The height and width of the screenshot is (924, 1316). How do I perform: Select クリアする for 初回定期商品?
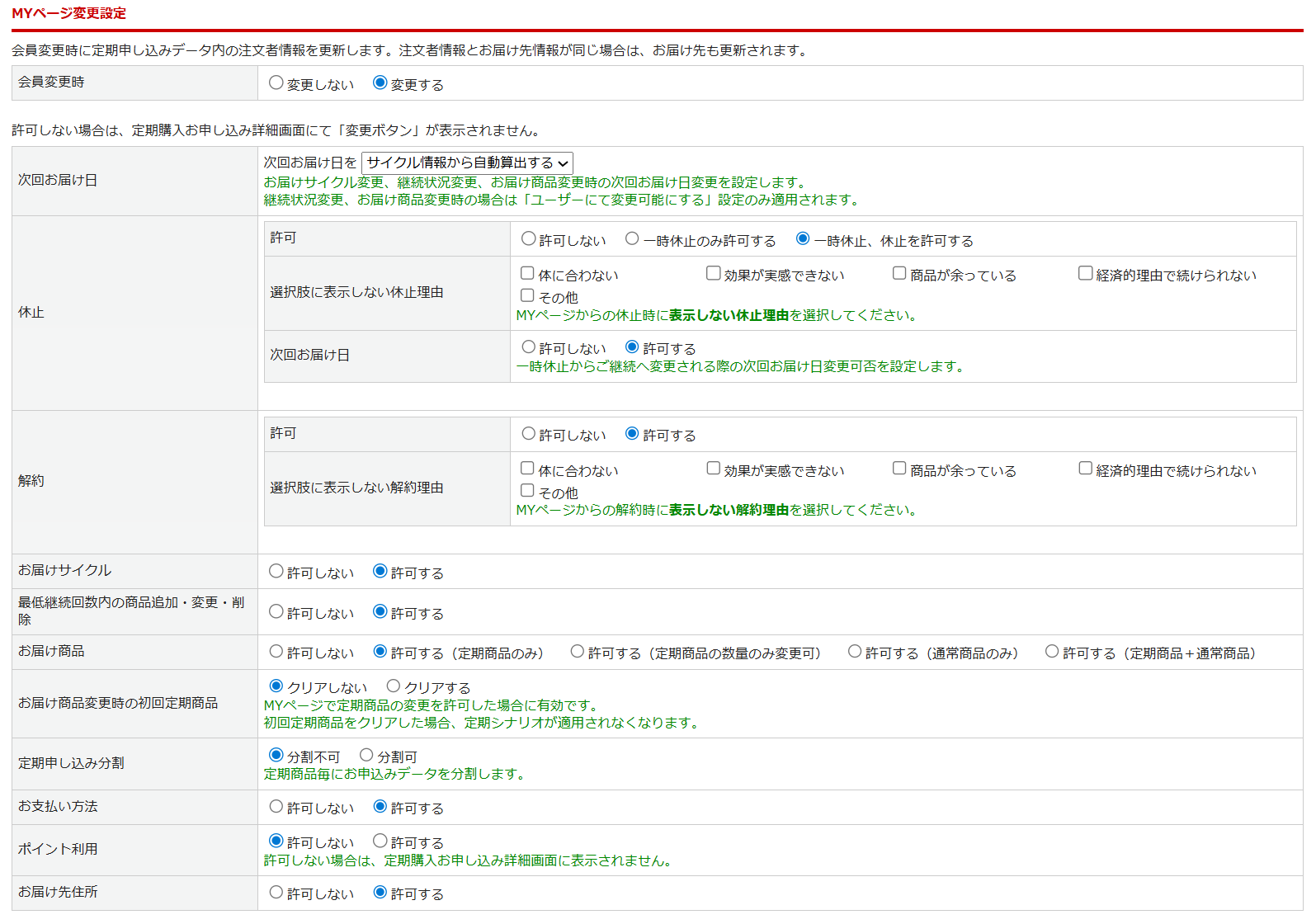[x=394, y=686]
